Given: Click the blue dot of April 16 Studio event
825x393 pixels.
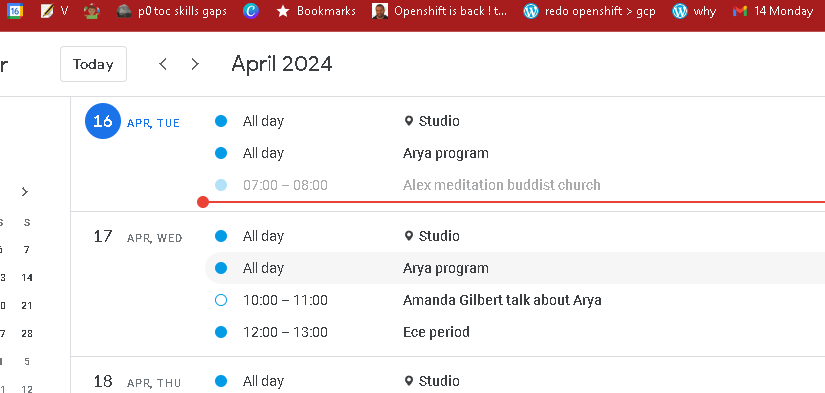Looking at the screenshot, I should click(221, 121).
